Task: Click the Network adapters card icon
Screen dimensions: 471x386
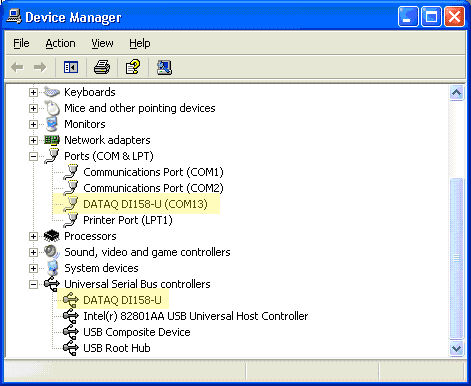Action: [x=52, y=140]
